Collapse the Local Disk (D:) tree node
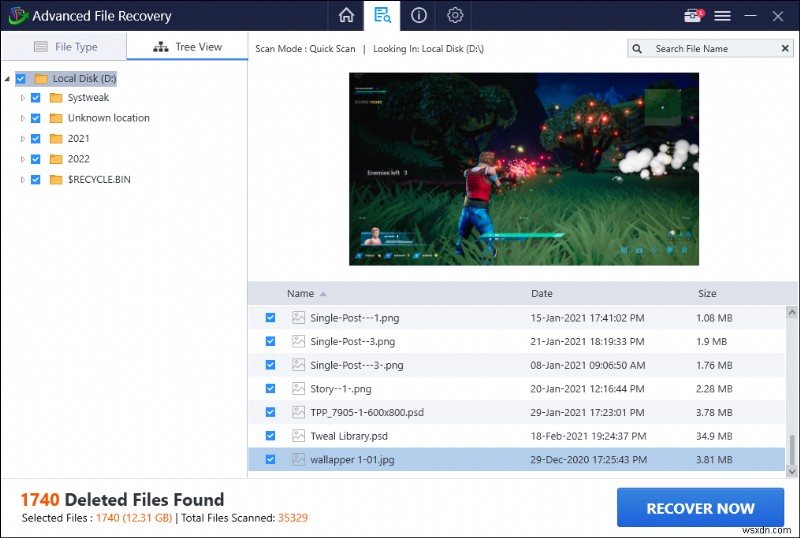Viewport: 800px width, 538px height. click(x=7, y=79)
